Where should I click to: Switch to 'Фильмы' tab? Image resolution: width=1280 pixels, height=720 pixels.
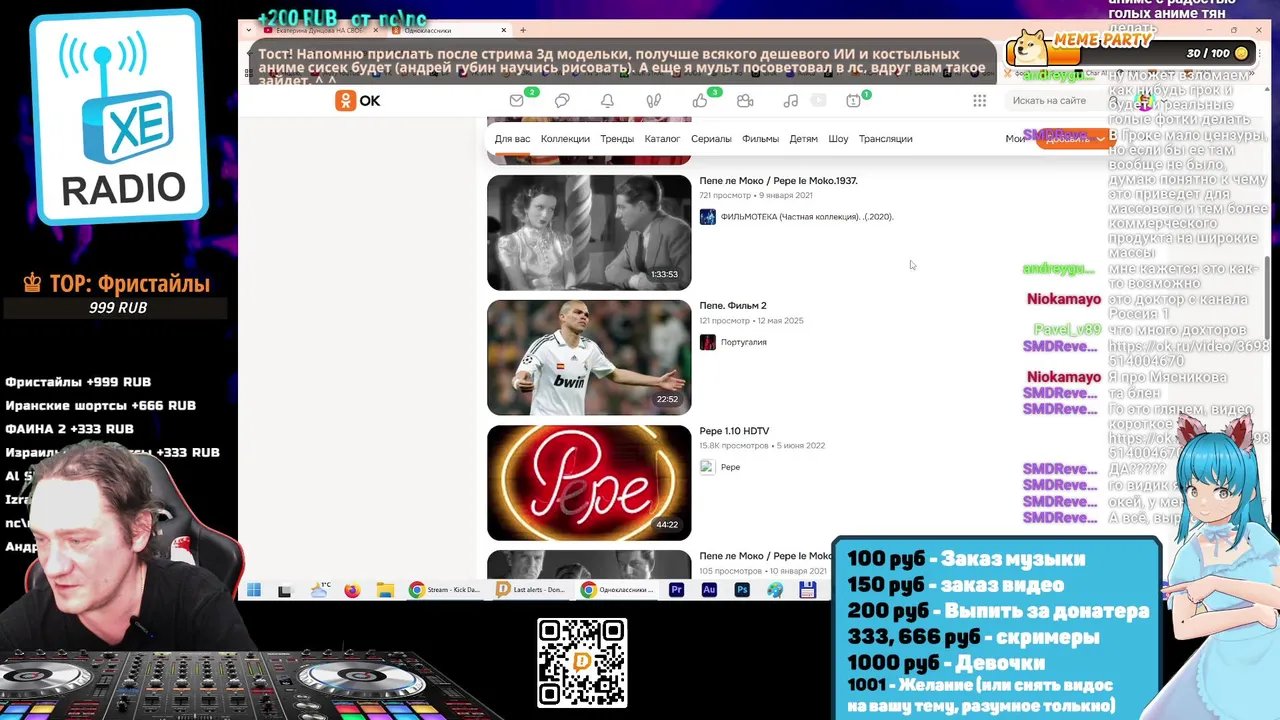coord(760,139)
